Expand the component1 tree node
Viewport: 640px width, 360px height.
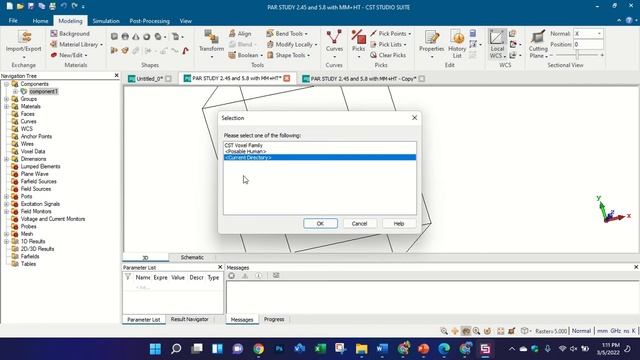(x=15, y=91)
